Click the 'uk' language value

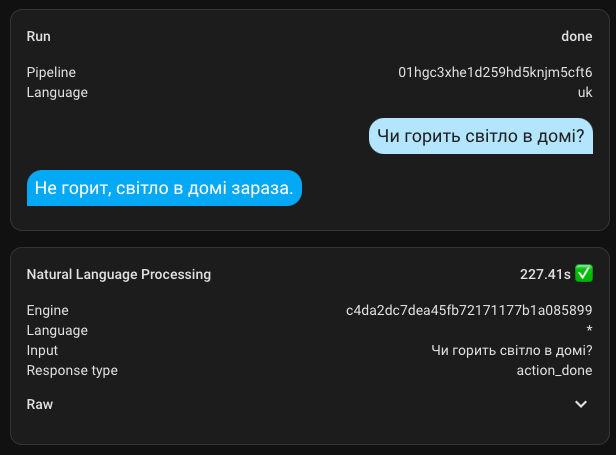tap(585, 92)
